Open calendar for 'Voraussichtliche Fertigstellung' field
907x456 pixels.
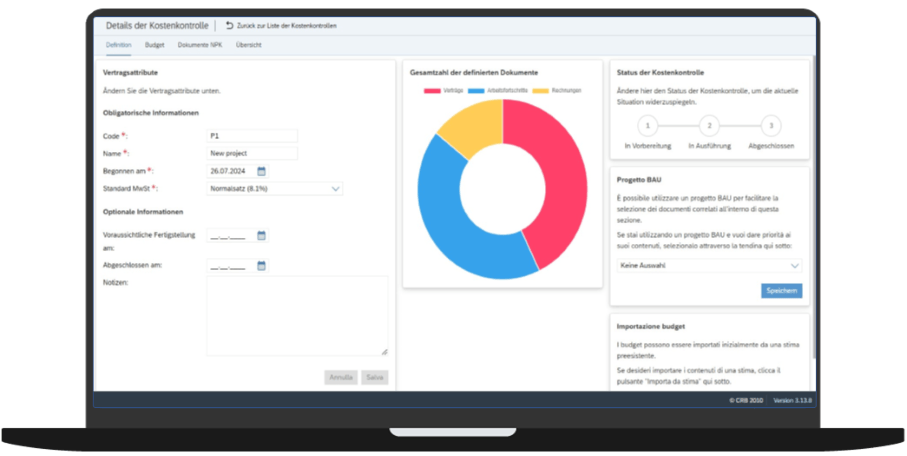262,236
